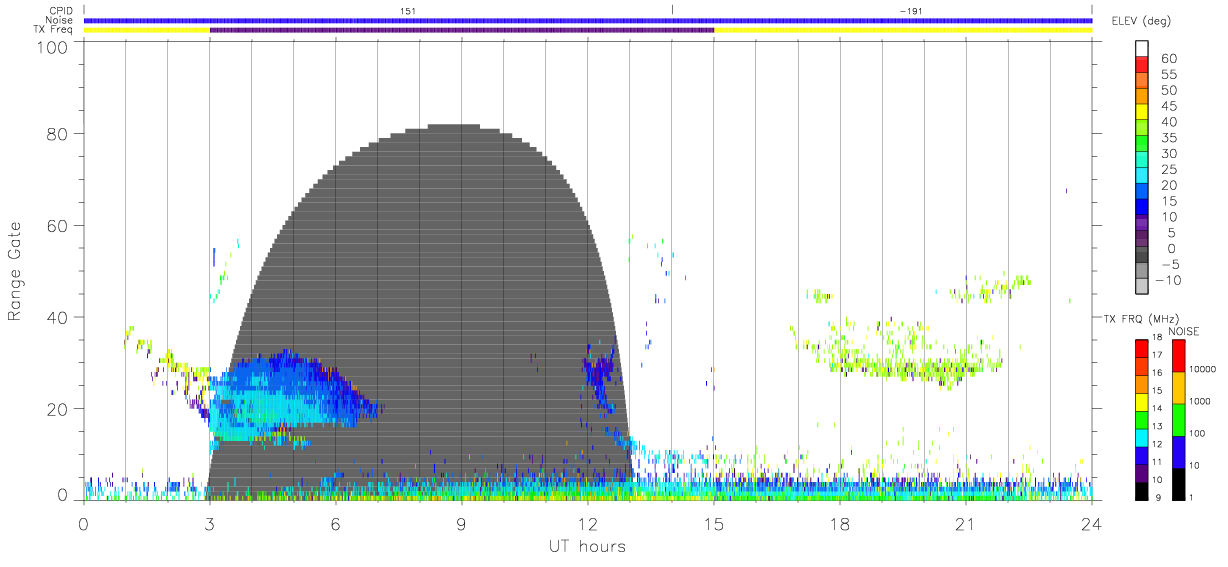1228x567 pixels.
Task: Click the '3' tick label on UT hours axis
Action: 209,524
